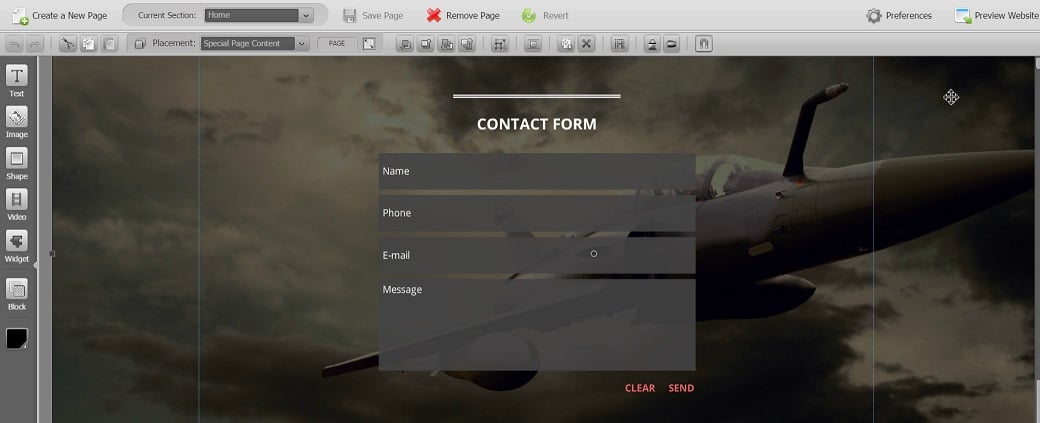Image resolution: width=1040 pixels, height=423 pixels.
Task: Toggle the magnet snapping icon
Action: (703, 44)
